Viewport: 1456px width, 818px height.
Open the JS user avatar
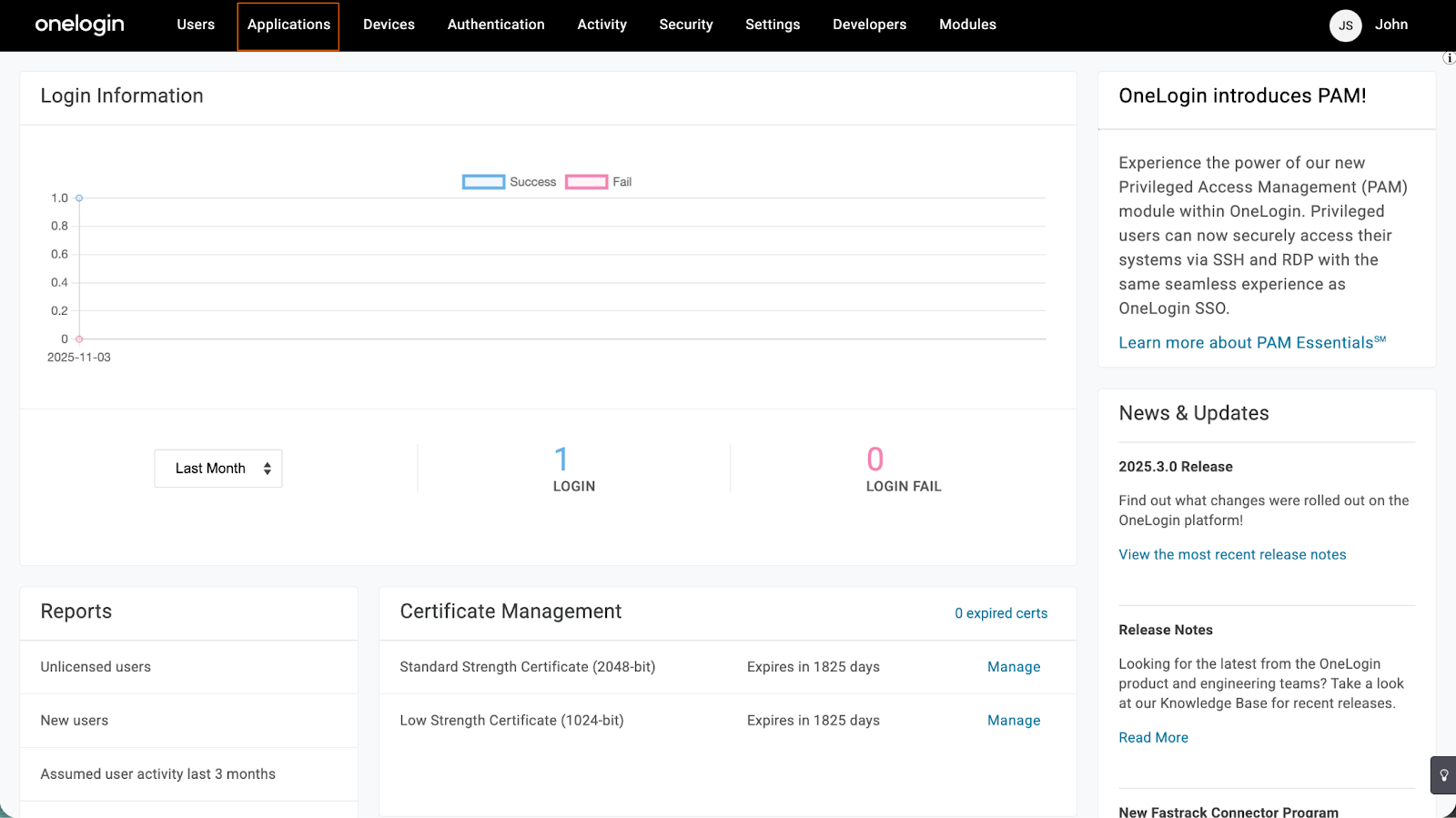1345,25
